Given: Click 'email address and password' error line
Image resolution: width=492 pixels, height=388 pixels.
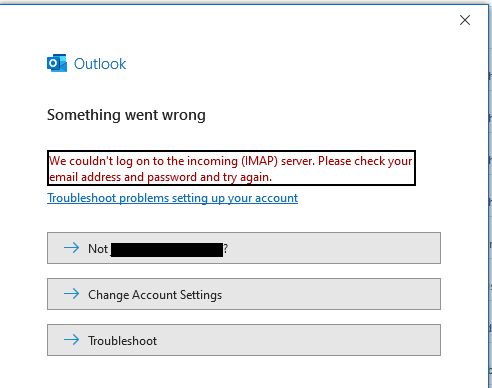Looking at the screenshot, I should coord(161,177).
